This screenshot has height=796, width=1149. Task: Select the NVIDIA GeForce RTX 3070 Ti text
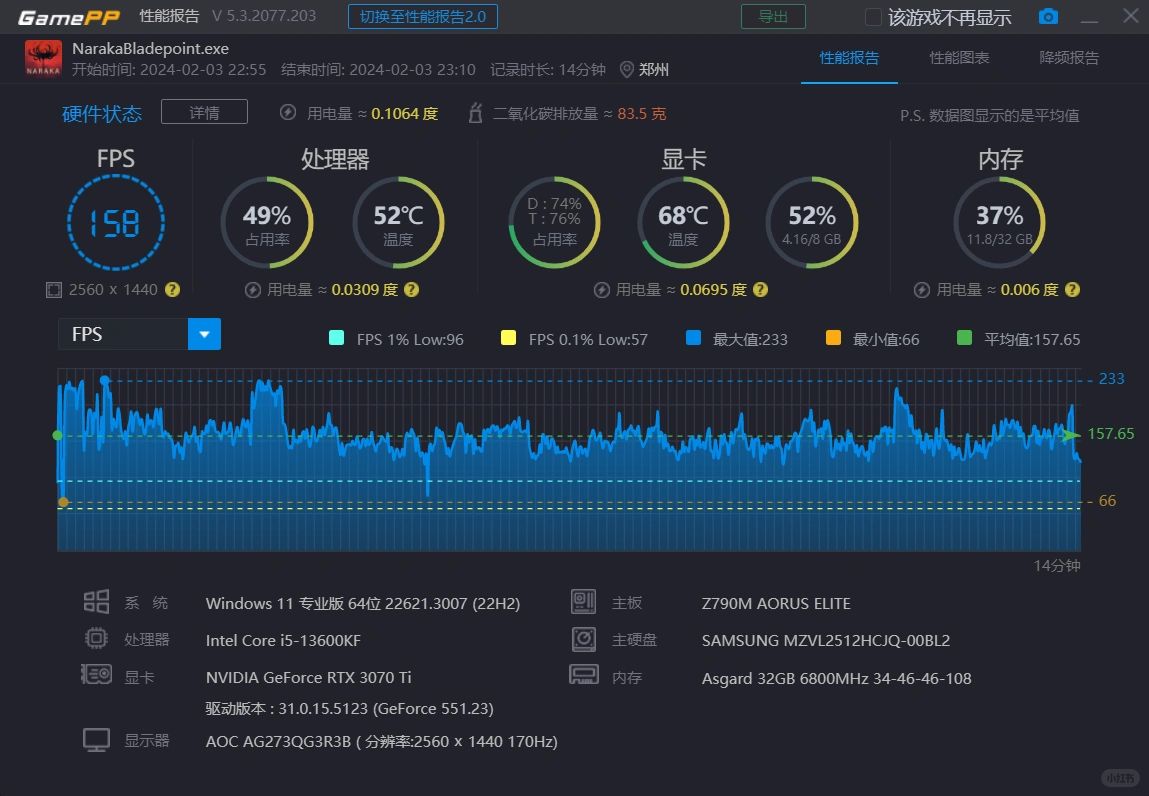[x=309, y=677]
